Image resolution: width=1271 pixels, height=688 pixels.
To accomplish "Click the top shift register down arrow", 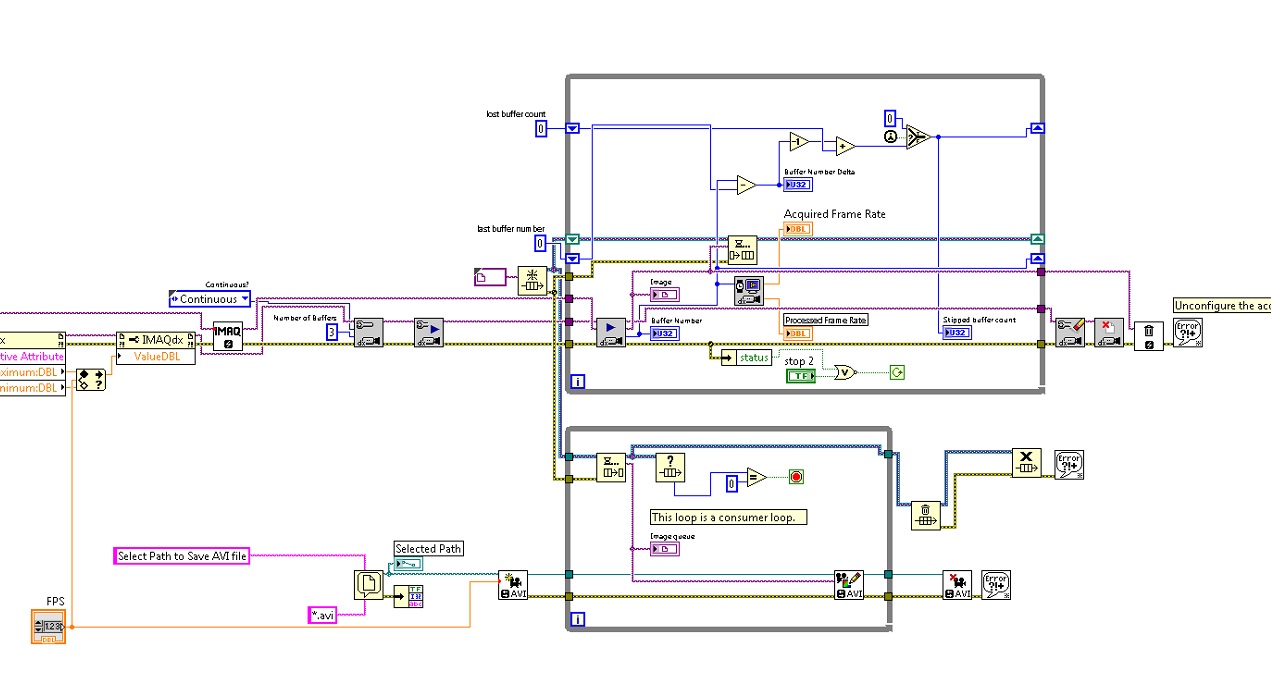I will [573, 128].
